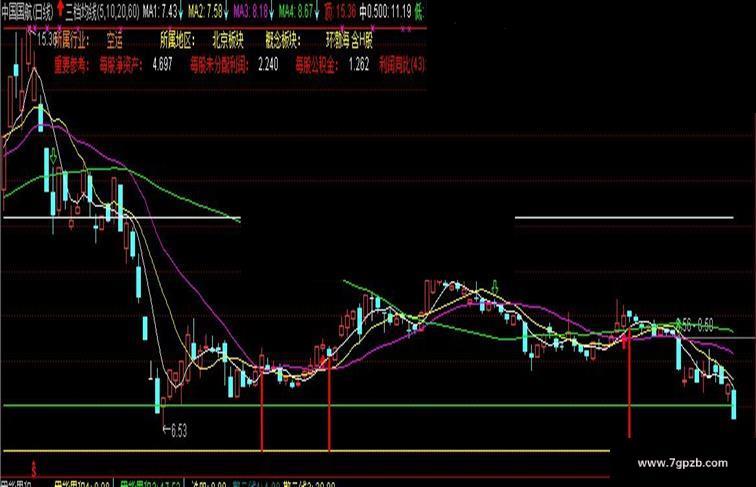Click the 重要参考 label
This screenshot has width=756, height=487.
point(71,65)
